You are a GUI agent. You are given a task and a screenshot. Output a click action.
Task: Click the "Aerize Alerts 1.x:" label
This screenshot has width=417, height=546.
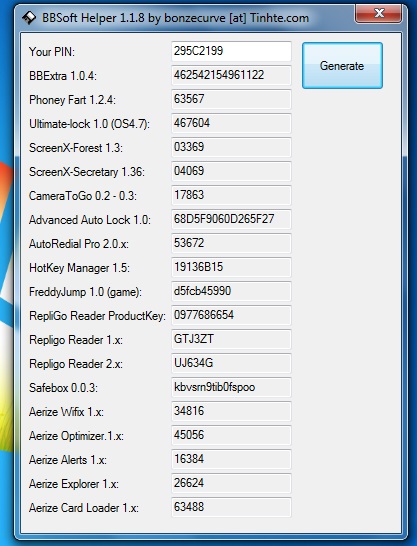click(x=68, y=460)
